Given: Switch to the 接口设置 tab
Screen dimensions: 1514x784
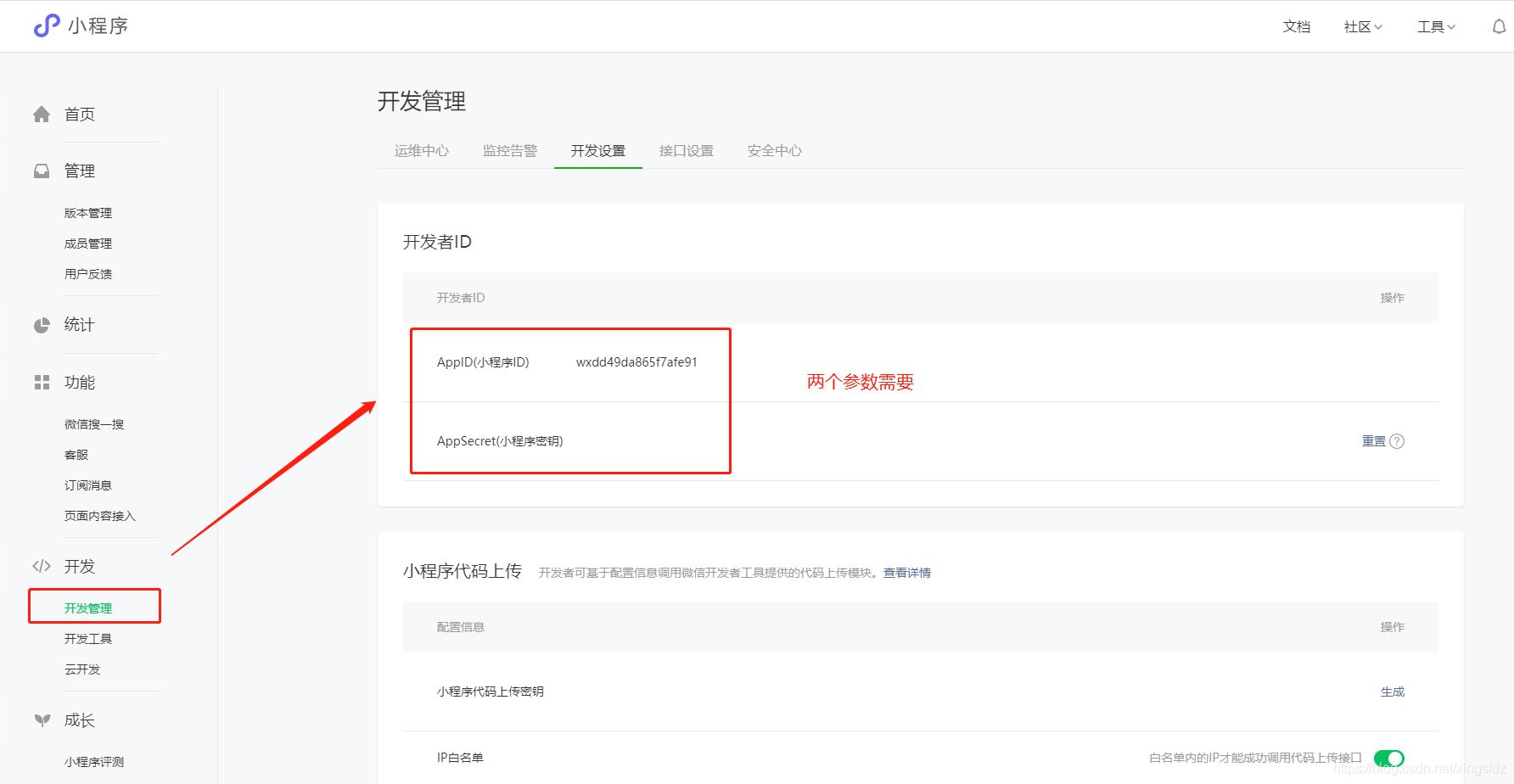Looking at the screenshot, I should tap(686, 150).
